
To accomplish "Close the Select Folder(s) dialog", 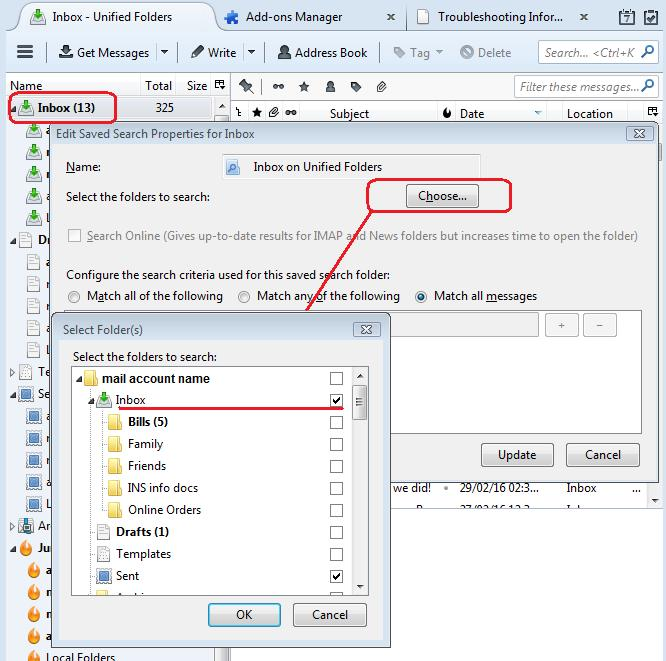I will coord(367,330).
